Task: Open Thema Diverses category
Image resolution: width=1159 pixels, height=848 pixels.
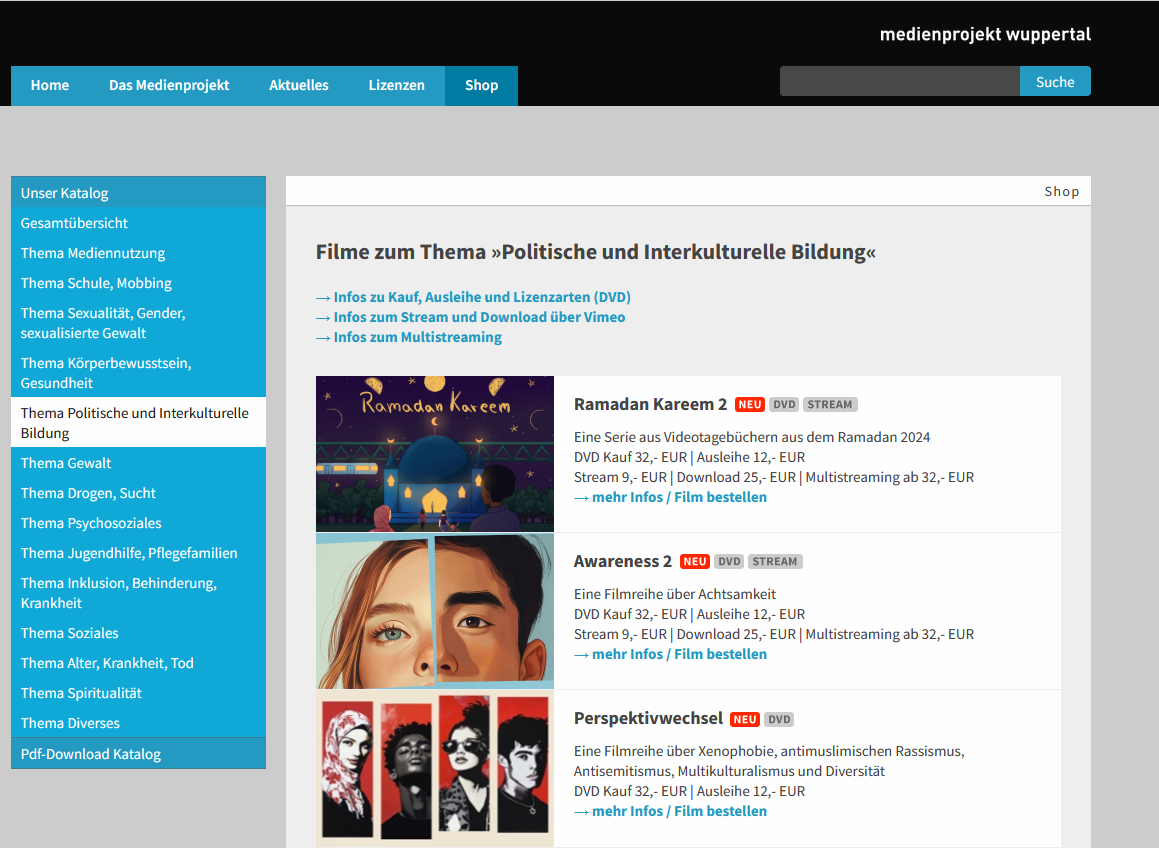Action: click(x=138, y=723)
